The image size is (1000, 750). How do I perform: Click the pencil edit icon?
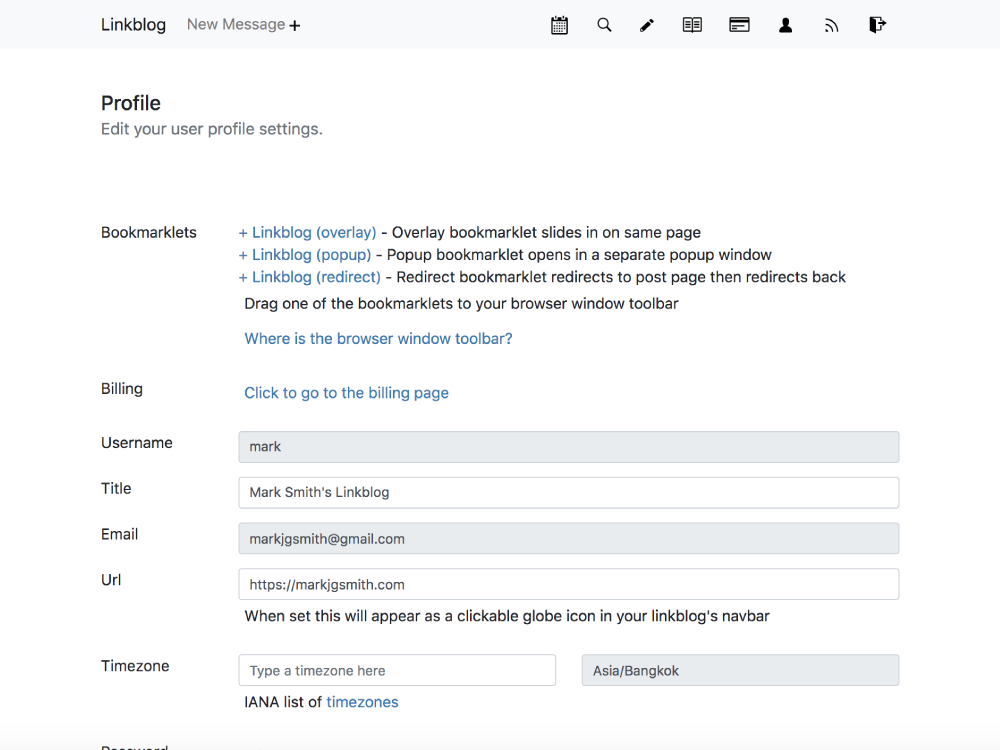647,26
